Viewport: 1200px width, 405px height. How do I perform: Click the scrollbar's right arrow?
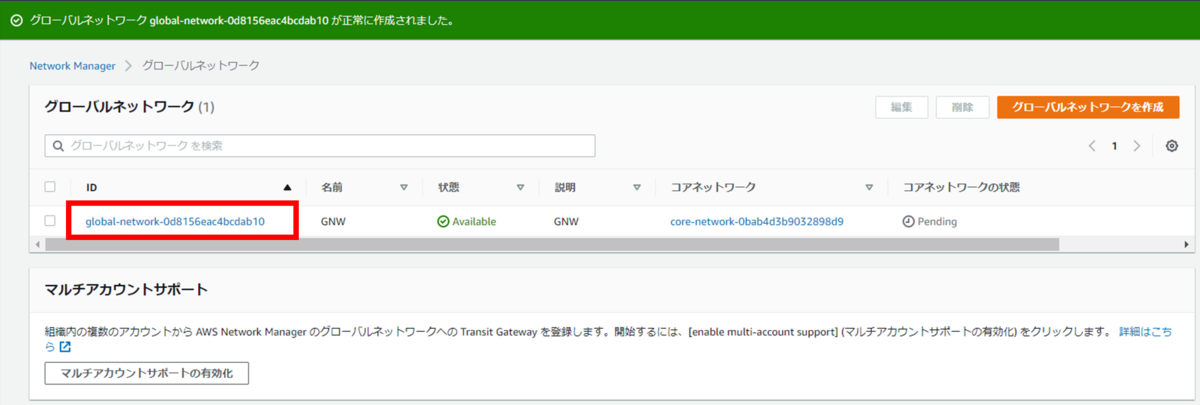pos(1186,243)
